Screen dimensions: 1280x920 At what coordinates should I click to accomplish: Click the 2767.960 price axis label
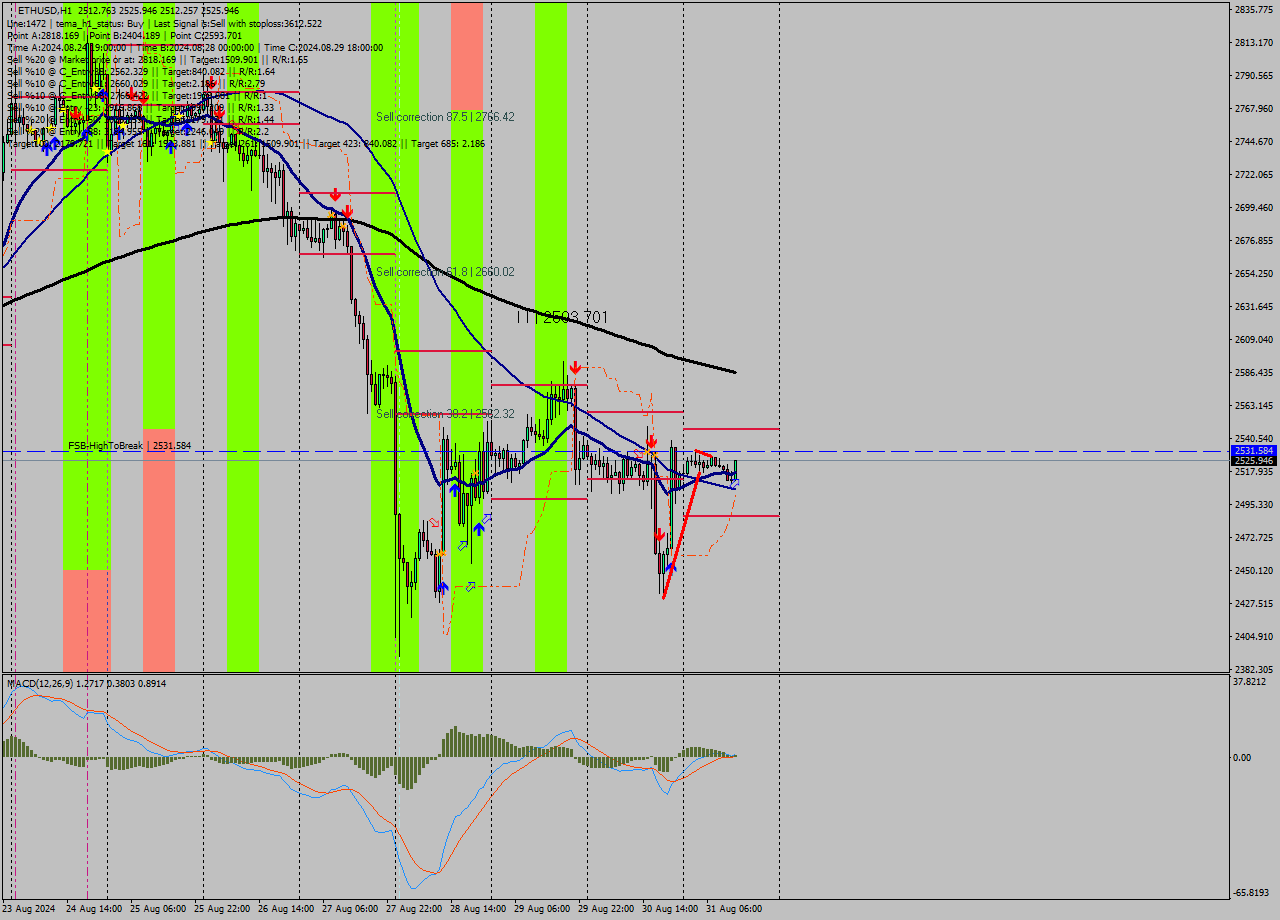click(x=1254, y=108)
